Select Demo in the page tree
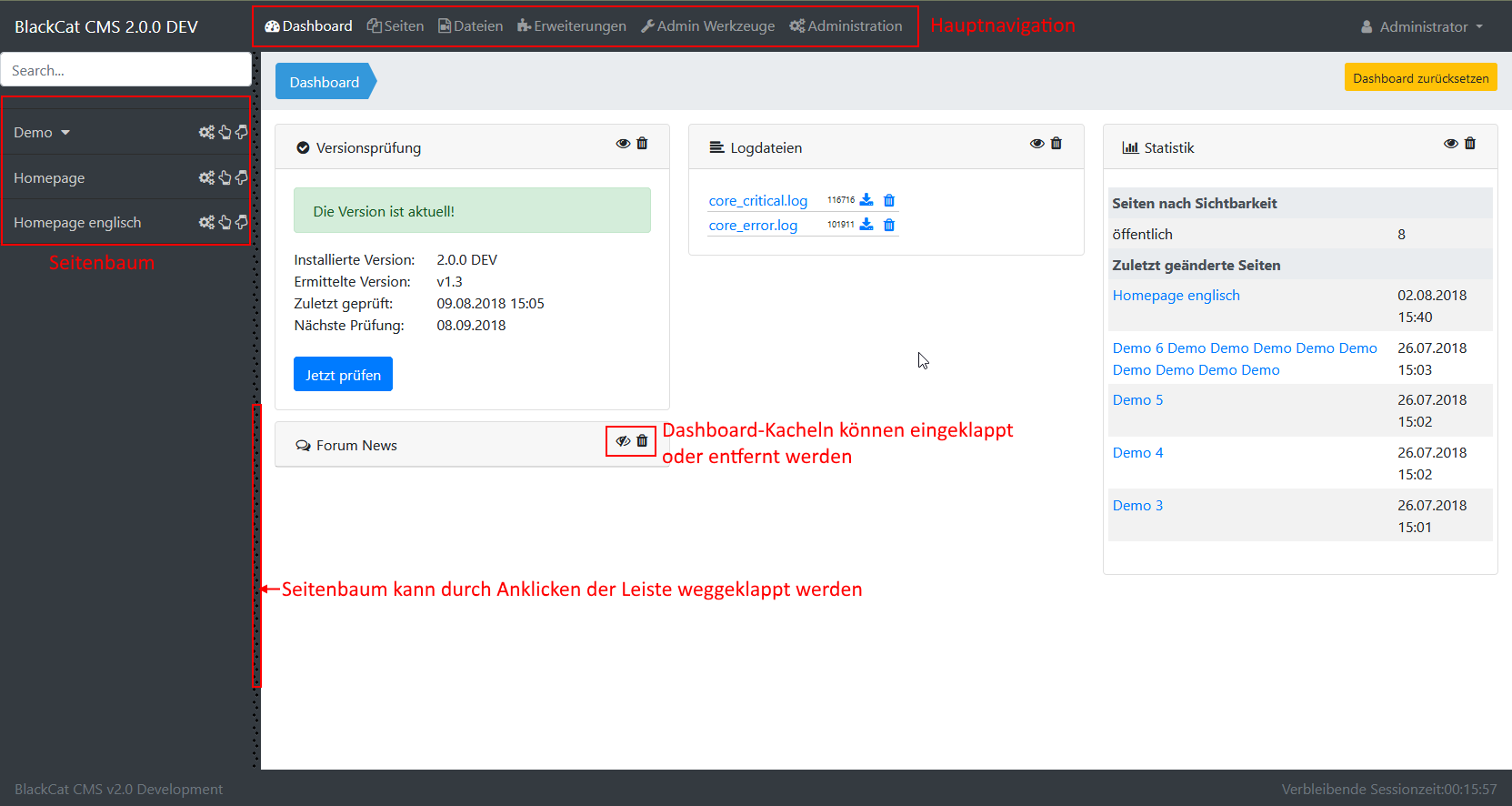This screenshot has height=806, width=1512. point(33,133)
